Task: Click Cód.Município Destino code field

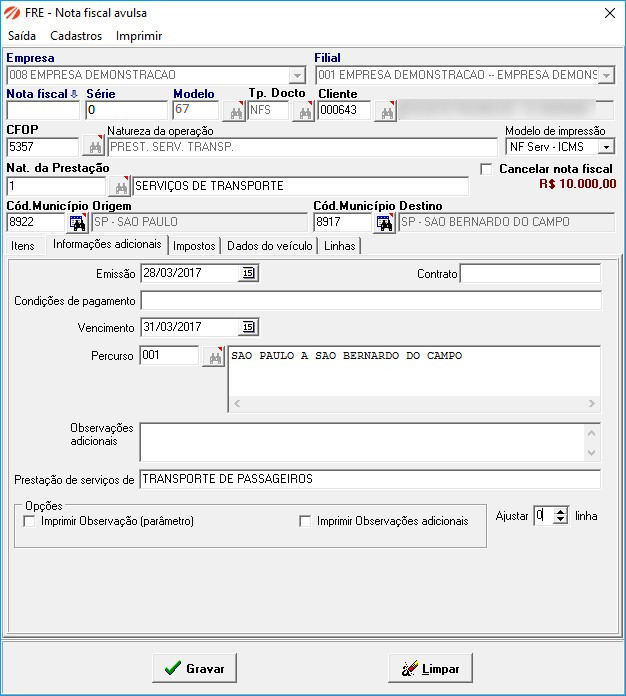Action: [343, 222]
